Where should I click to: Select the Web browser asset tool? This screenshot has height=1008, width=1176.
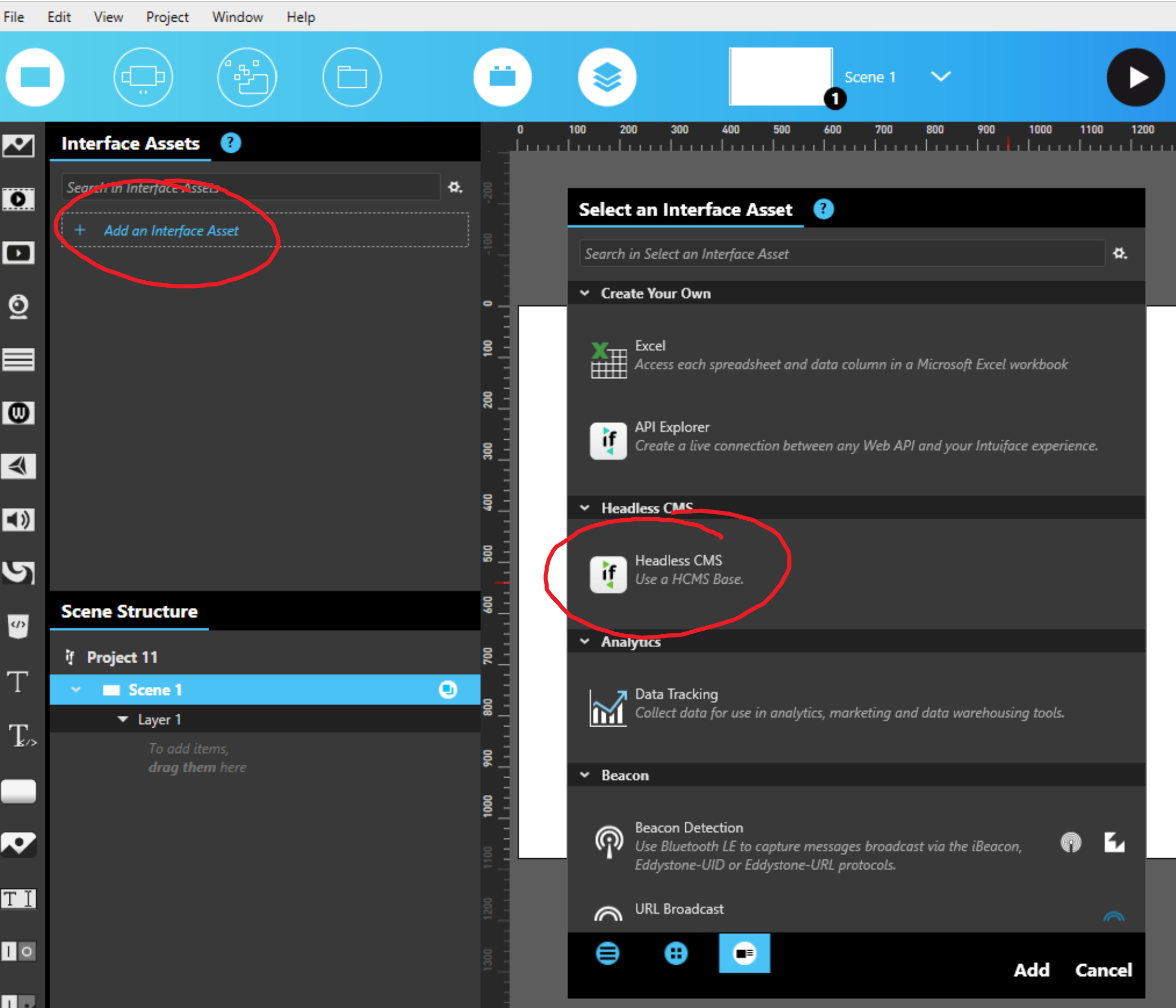tap(18, 412)
